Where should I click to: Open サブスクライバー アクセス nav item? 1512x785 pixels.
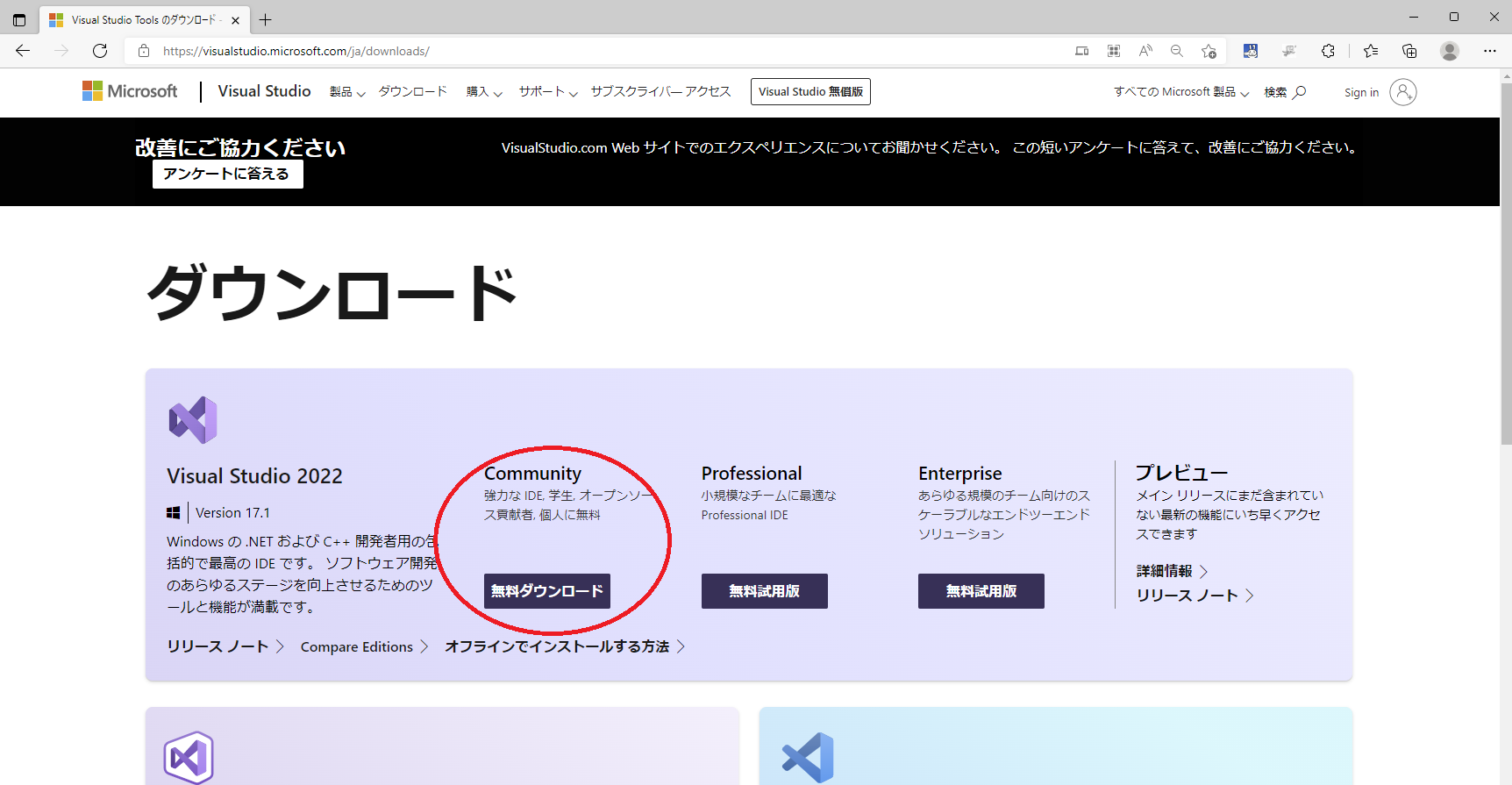pos(660,91)
